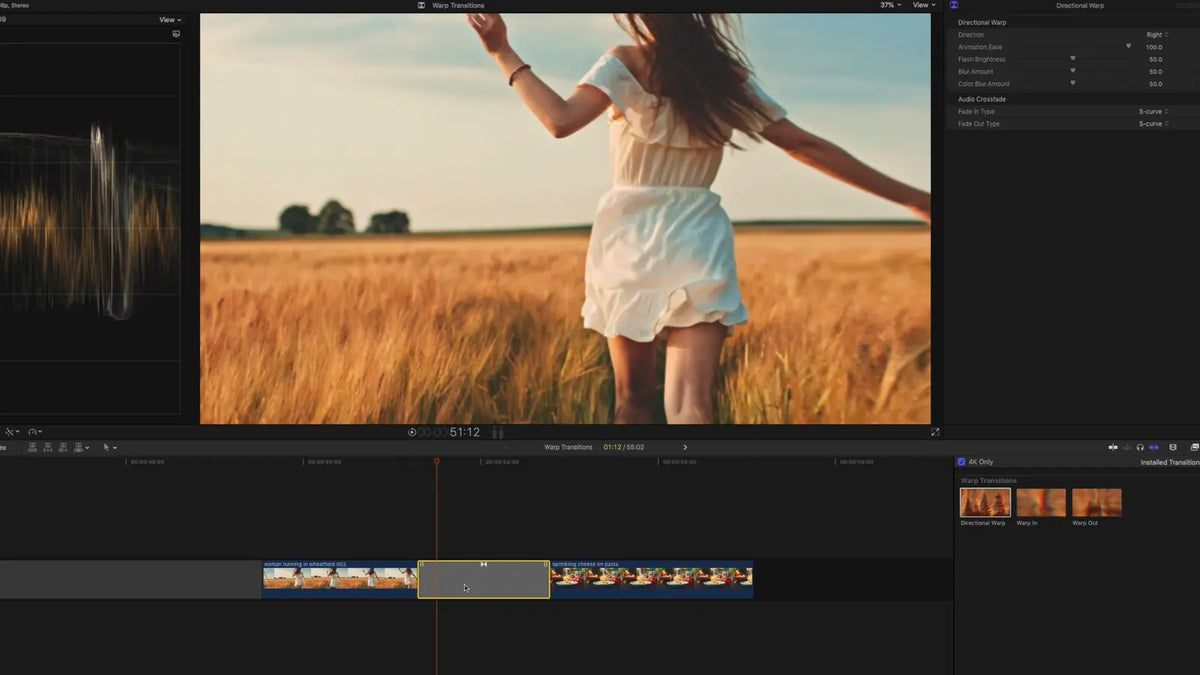1200x675 pixels.
Task: Open the transform tools popup under scopes
Action: click(x=10, y=432)
